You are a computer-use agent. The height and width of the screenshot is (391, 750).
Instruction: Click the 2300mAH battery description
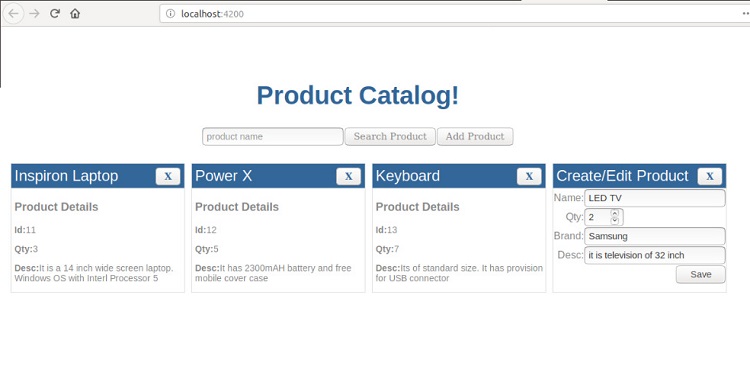point(273,273)
